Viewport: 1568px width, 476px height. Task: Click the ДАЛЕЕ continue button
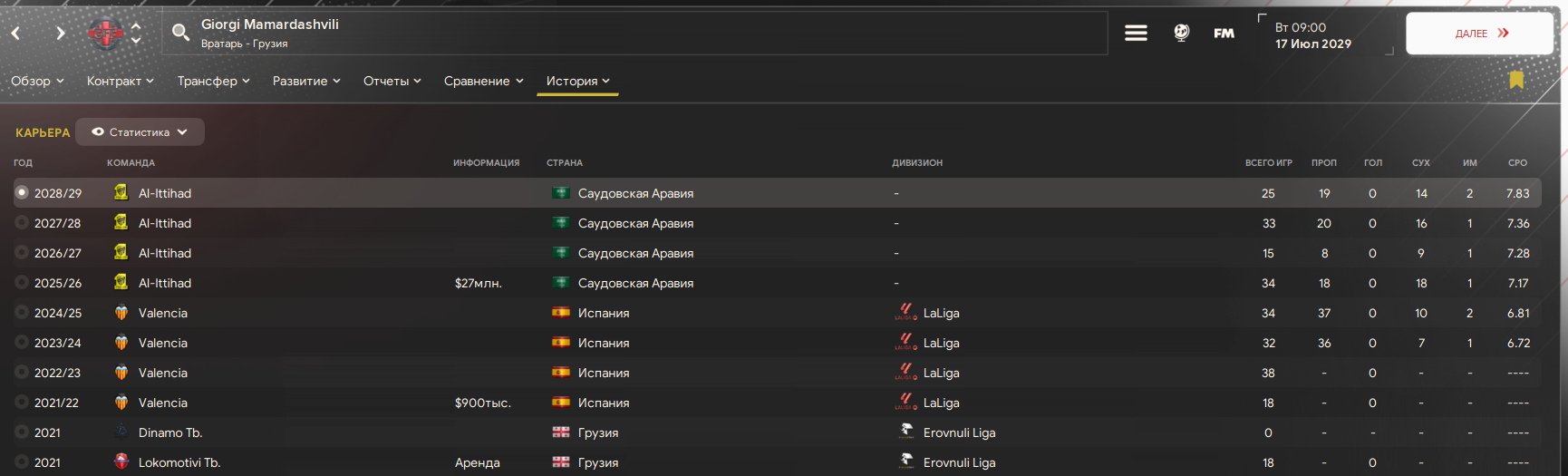point(1480,34)
